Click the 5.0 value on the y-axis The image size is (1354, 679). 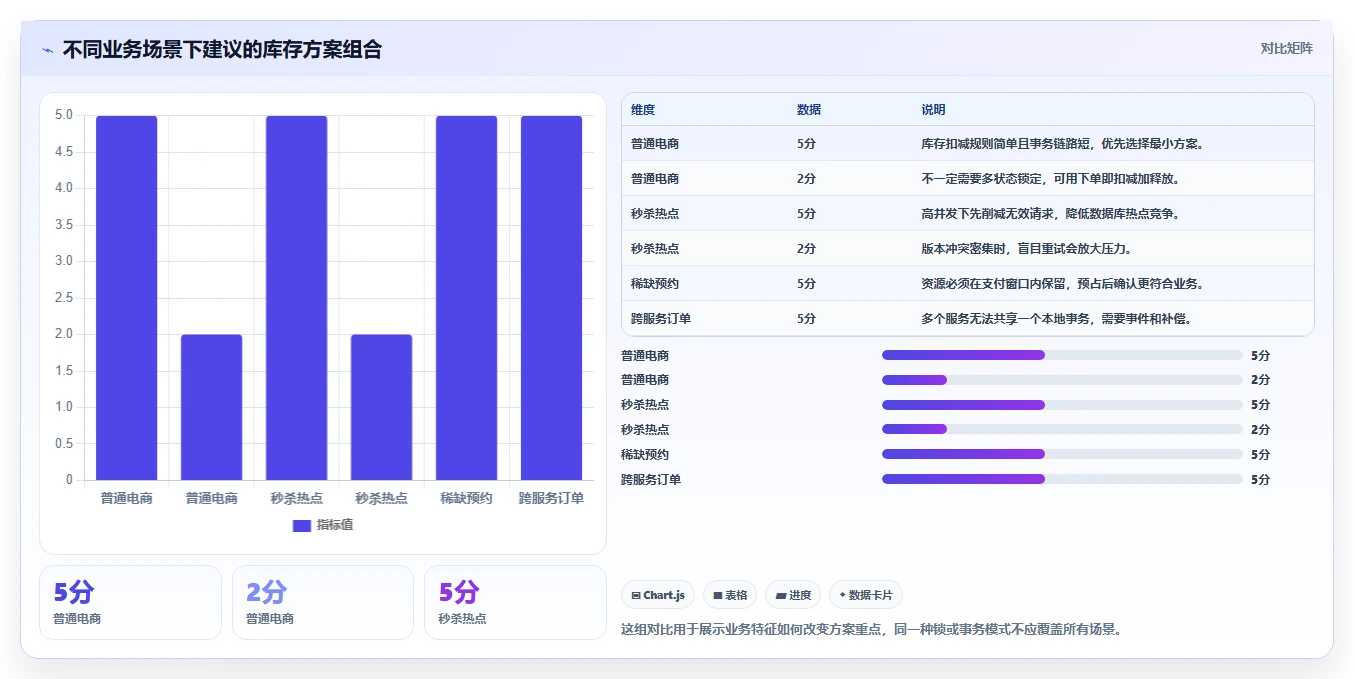(x=64, y=115)
